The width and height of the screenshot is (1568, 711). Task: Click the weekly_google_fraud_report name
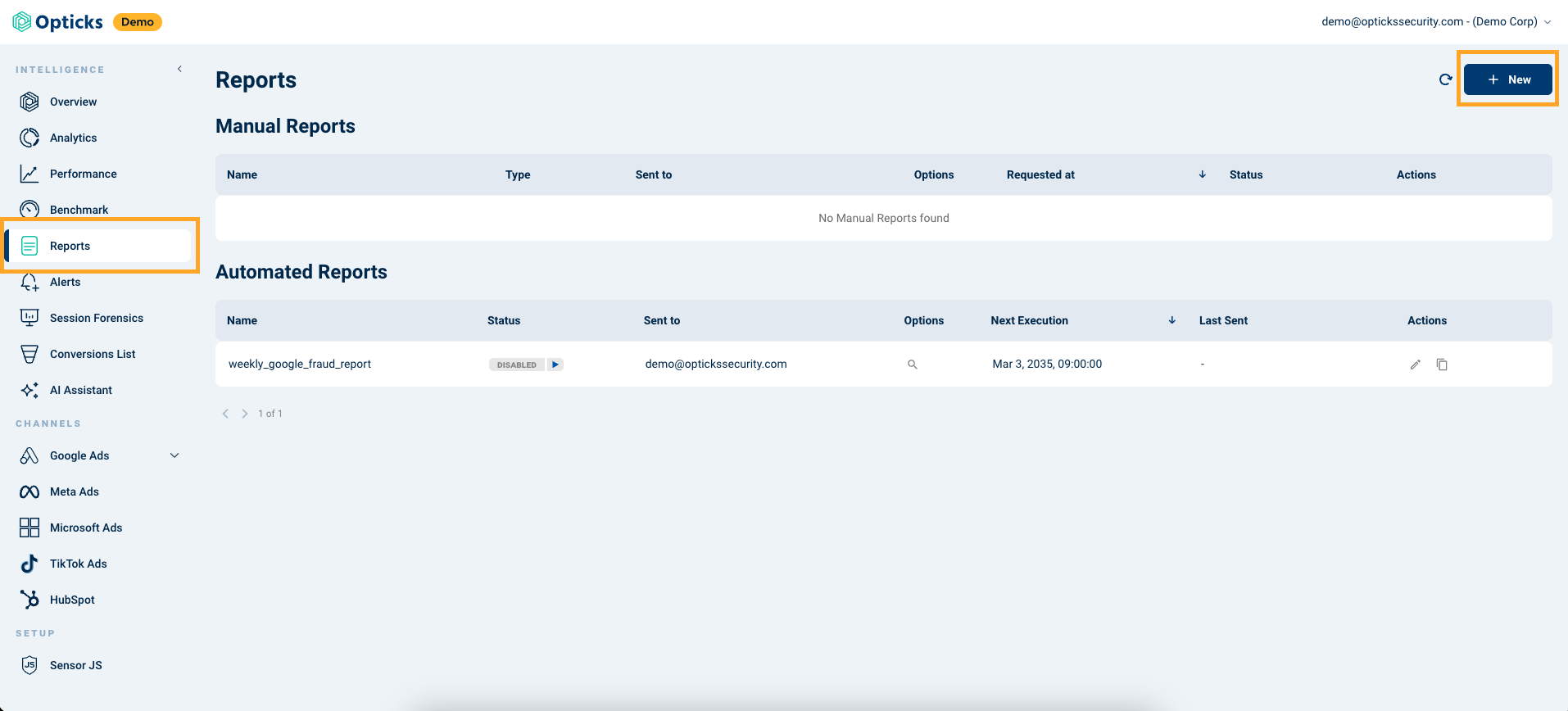click(x=300, y=364)
